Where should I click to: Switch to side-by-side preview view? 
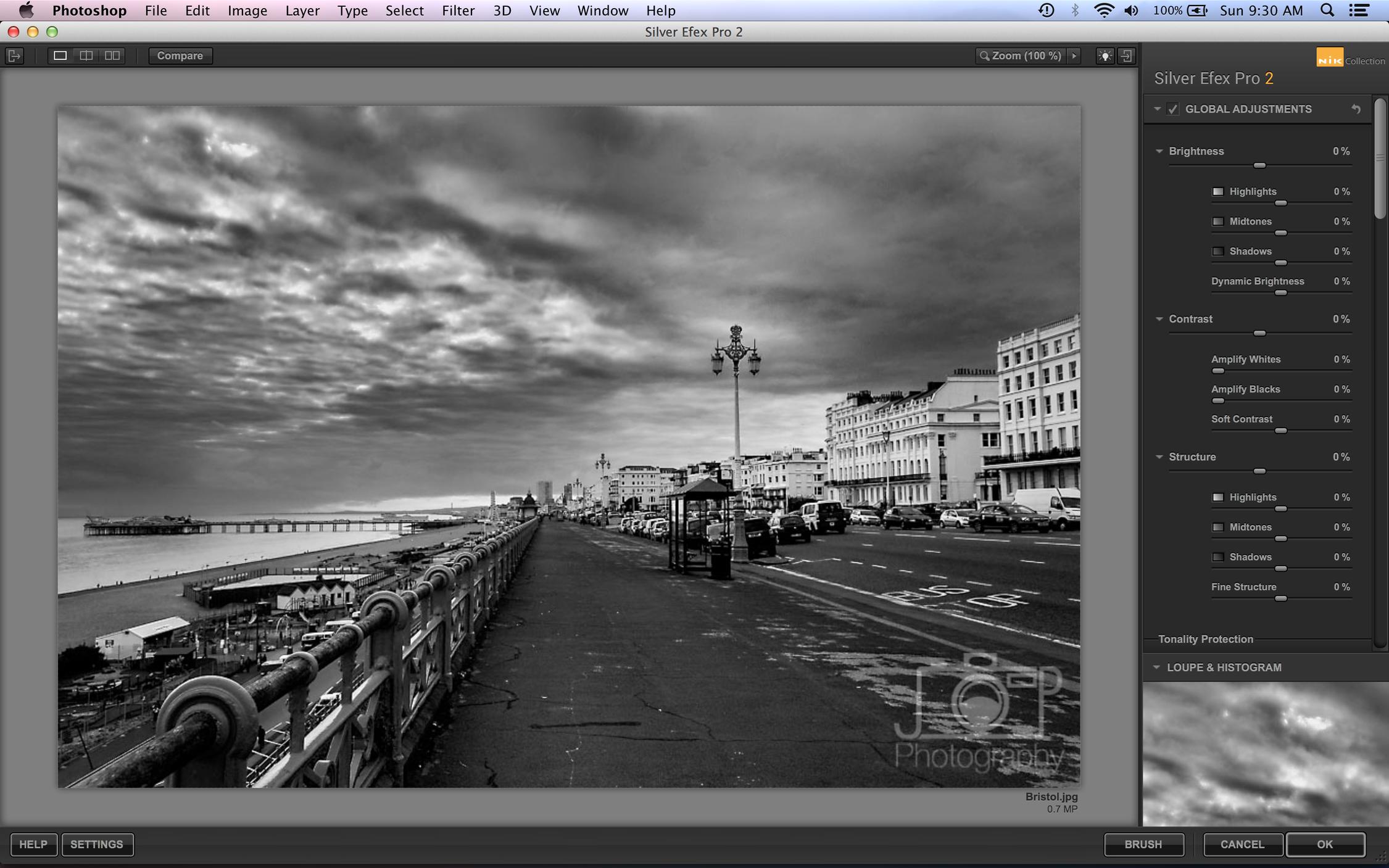112,56
